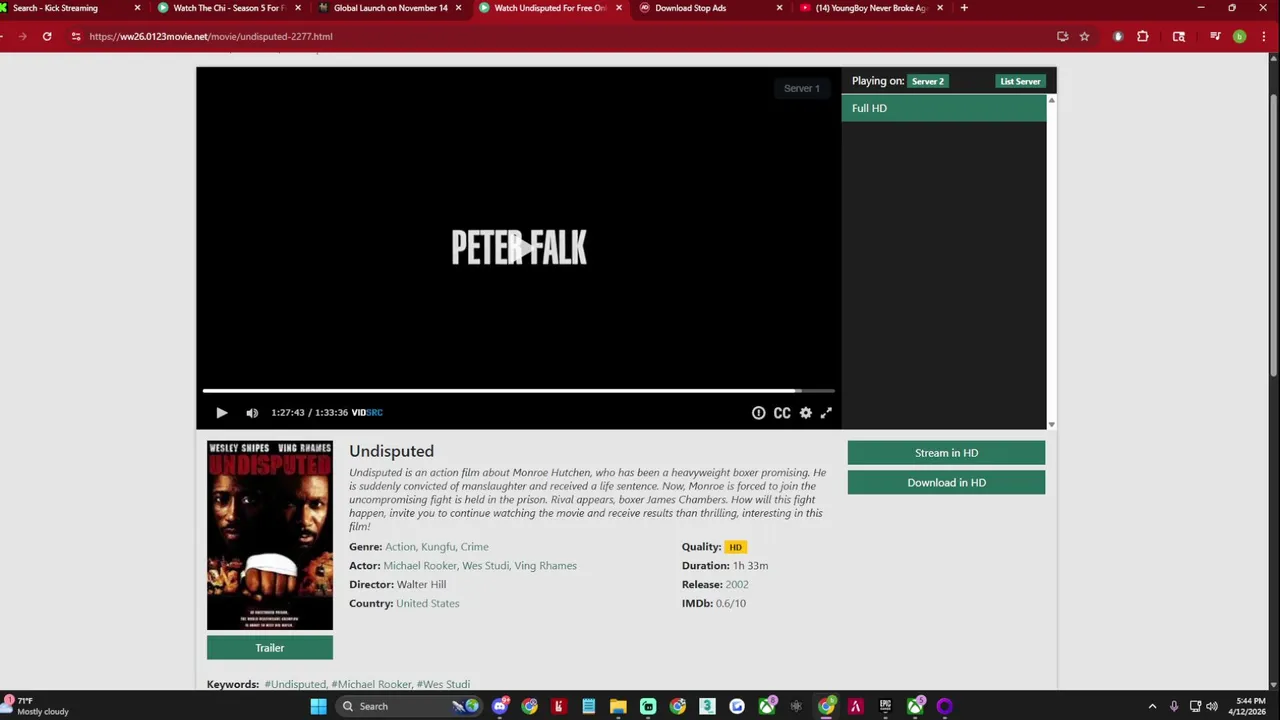Bookmark this page with star icon
The image size is (1280, 720).
1084,36
